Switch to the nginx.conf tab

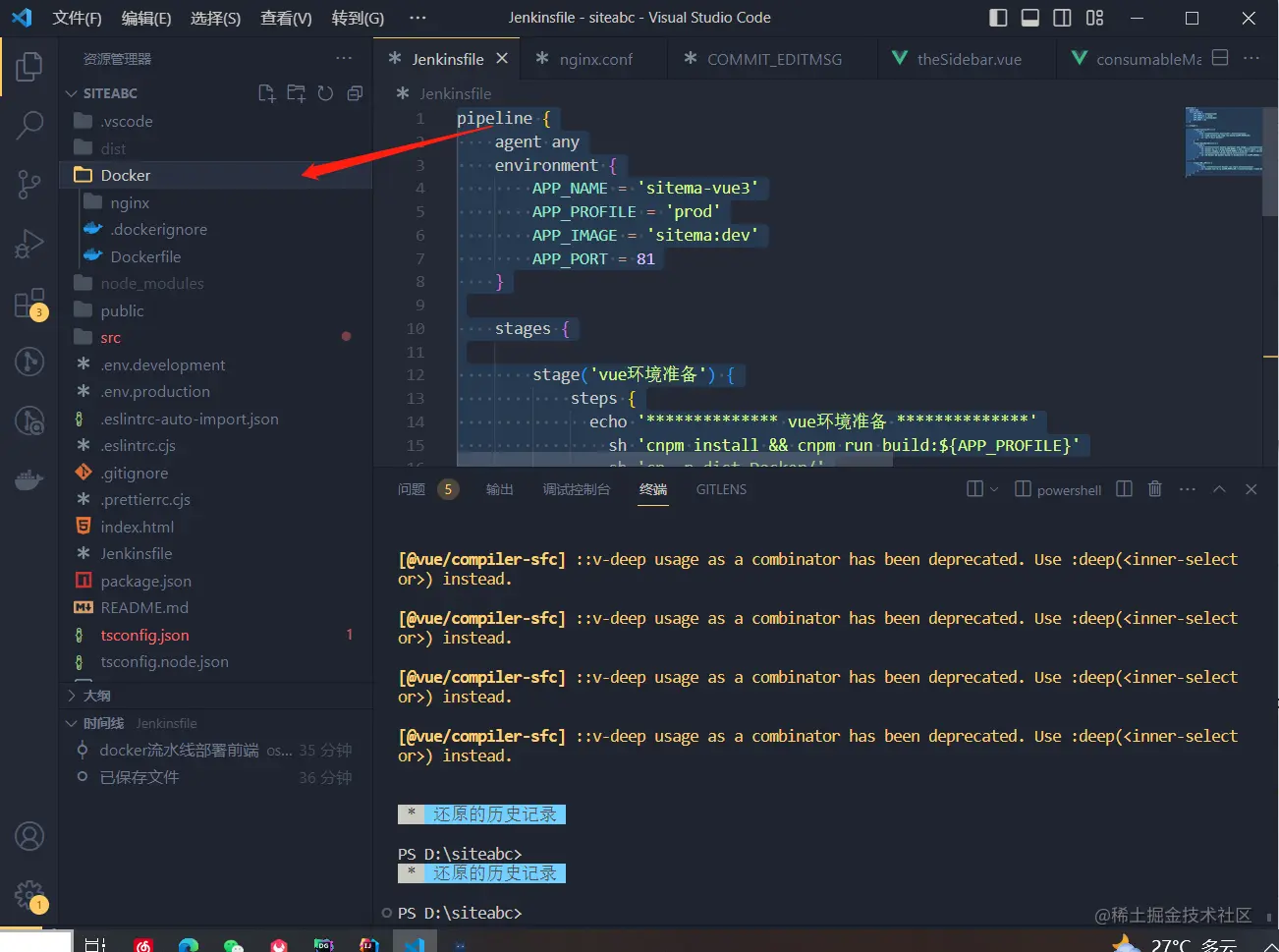(595, 59)
